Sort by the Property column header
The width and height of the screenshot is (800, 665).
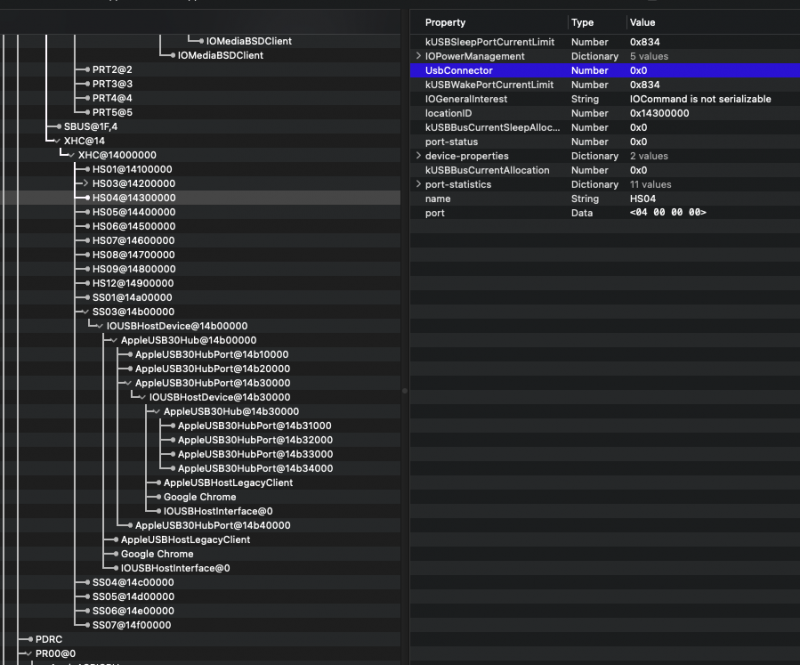[445, 22]
